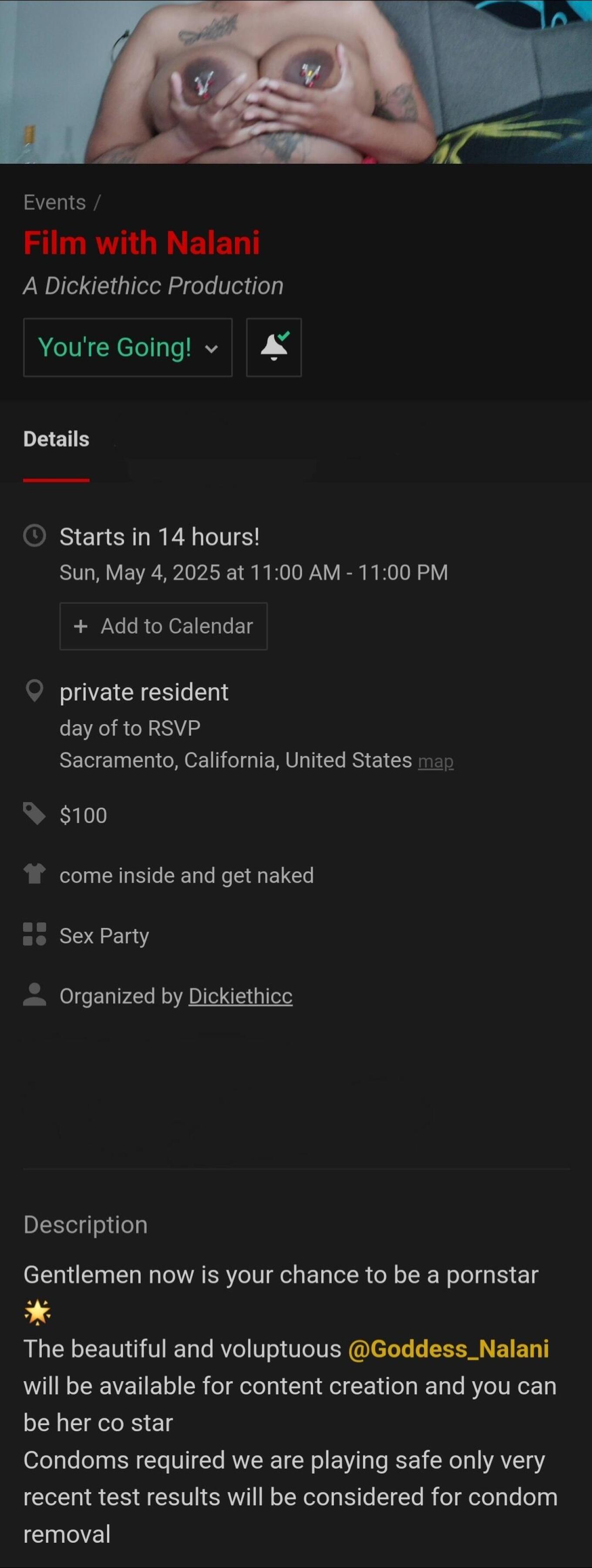
Task: Click the chevron arrow beside You're Going
Action: [211, 349]
